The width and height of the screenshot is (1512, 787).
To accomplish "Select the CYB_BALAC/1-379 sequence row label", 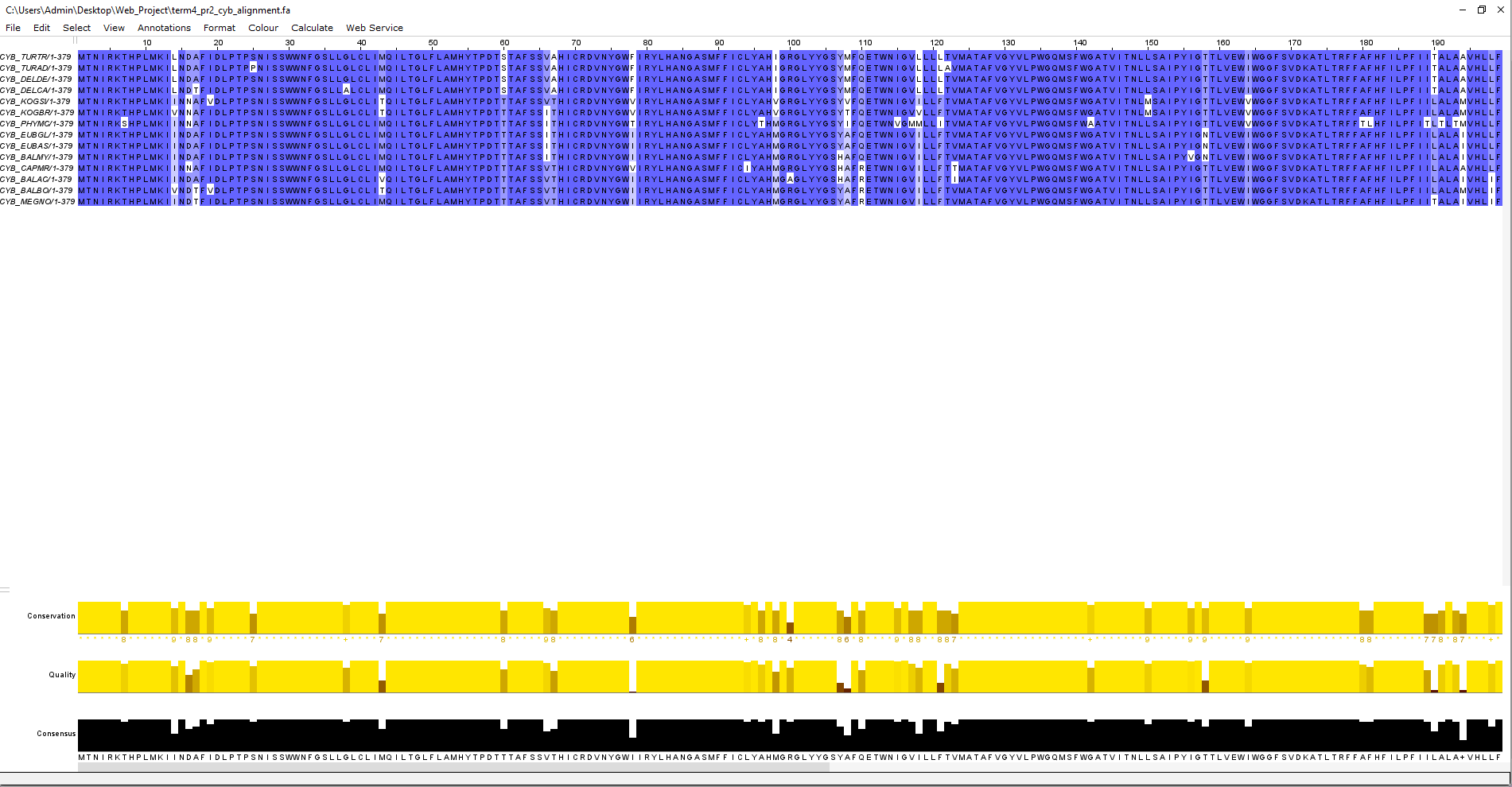I will 36,180.
